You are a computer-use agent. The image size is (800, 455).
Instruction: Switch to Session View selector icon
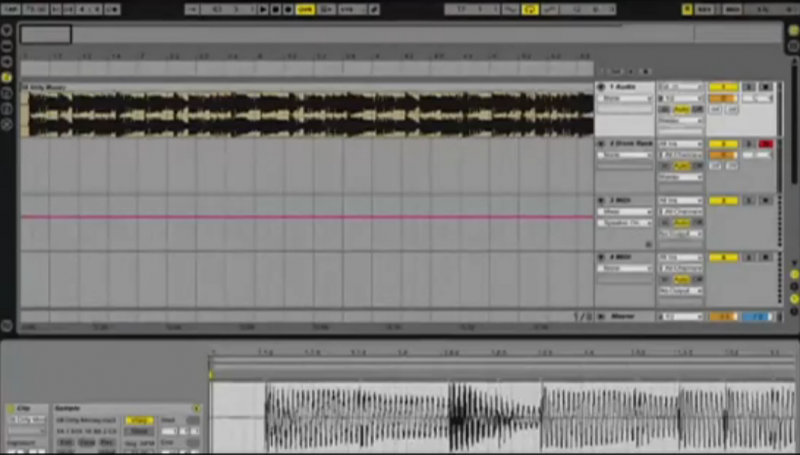(793, 46)
